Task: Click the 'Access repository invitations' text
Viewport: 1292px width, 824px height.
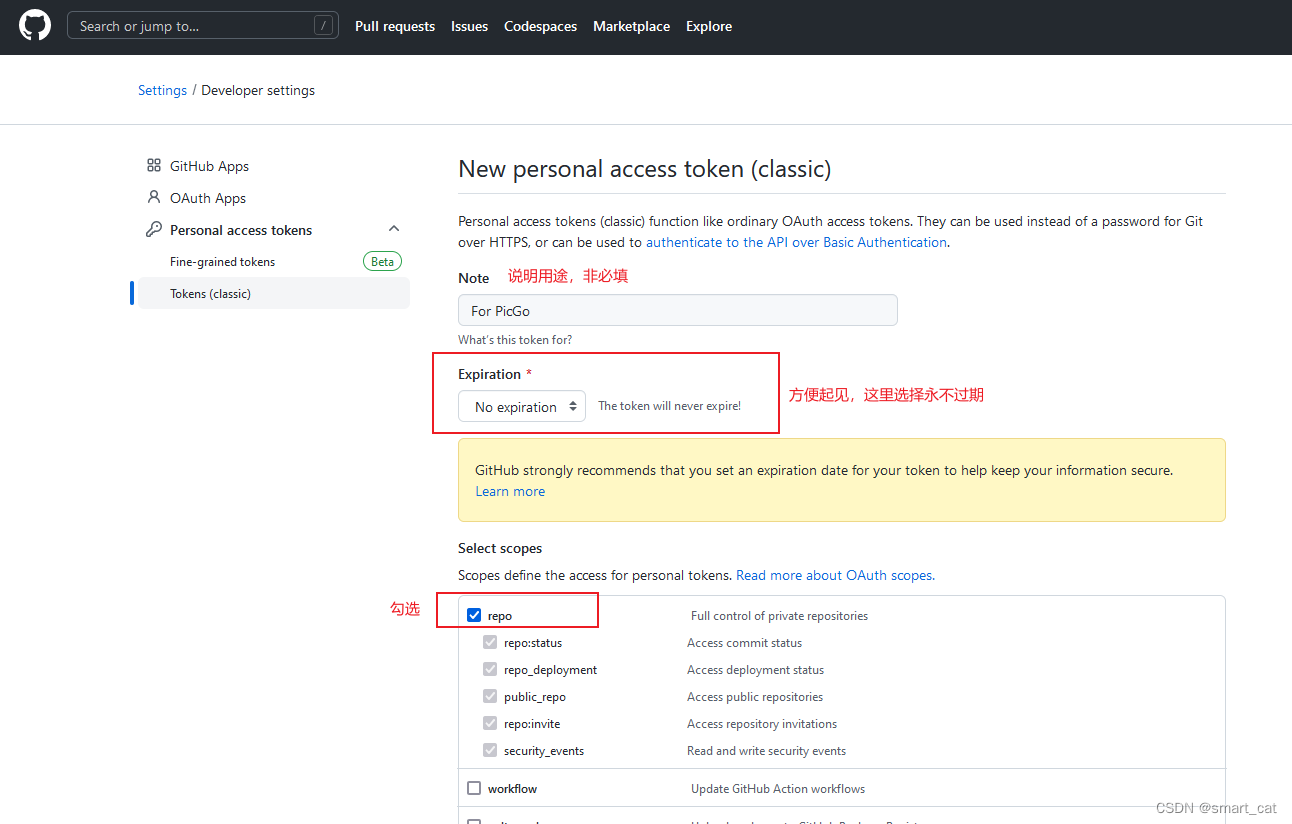Action: click(762, 723)
